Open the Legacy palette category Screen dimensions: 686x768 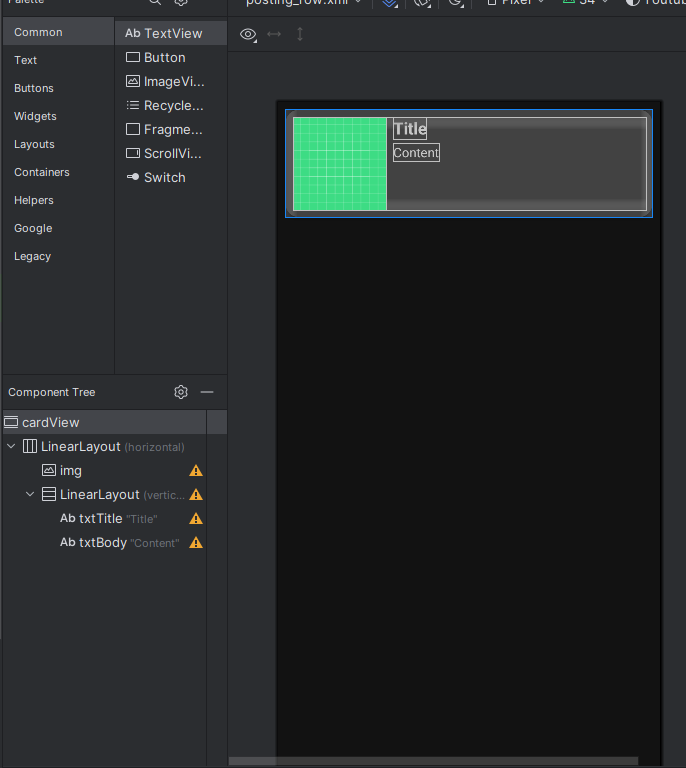tap(58, 256)
